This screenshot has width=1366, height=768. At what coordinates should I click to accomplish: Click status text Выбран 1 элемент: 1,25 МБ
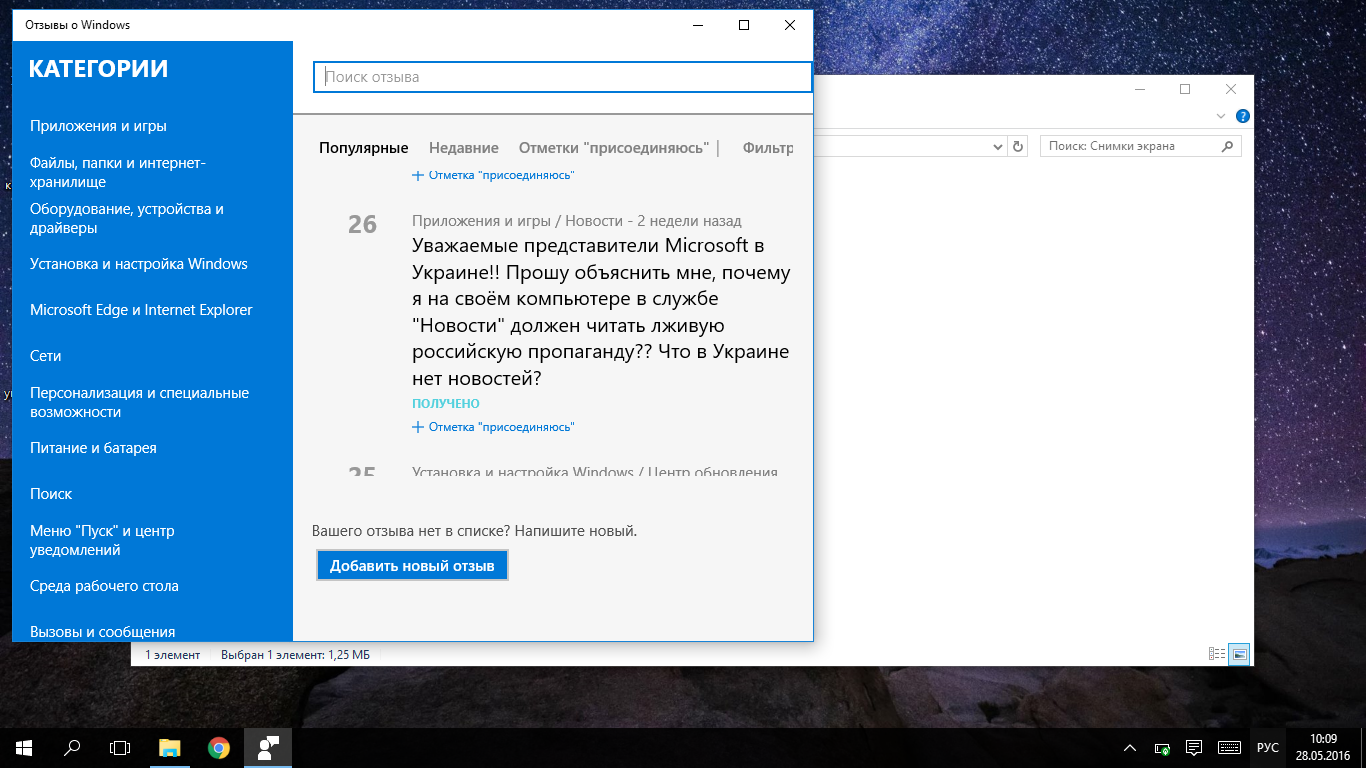coord(295,655)
